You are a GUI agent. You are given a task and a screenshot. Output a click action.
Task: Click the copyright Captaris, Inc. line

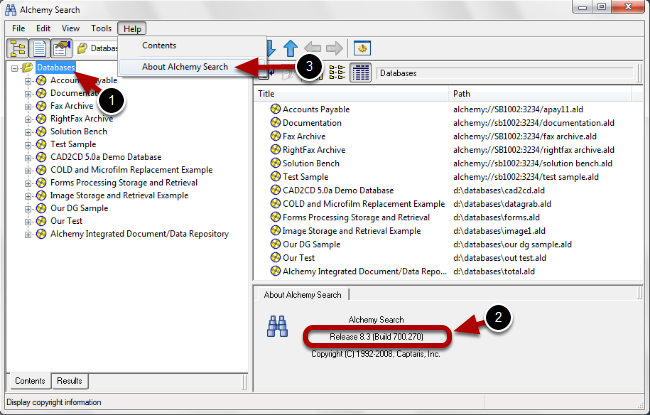[376, 354]
